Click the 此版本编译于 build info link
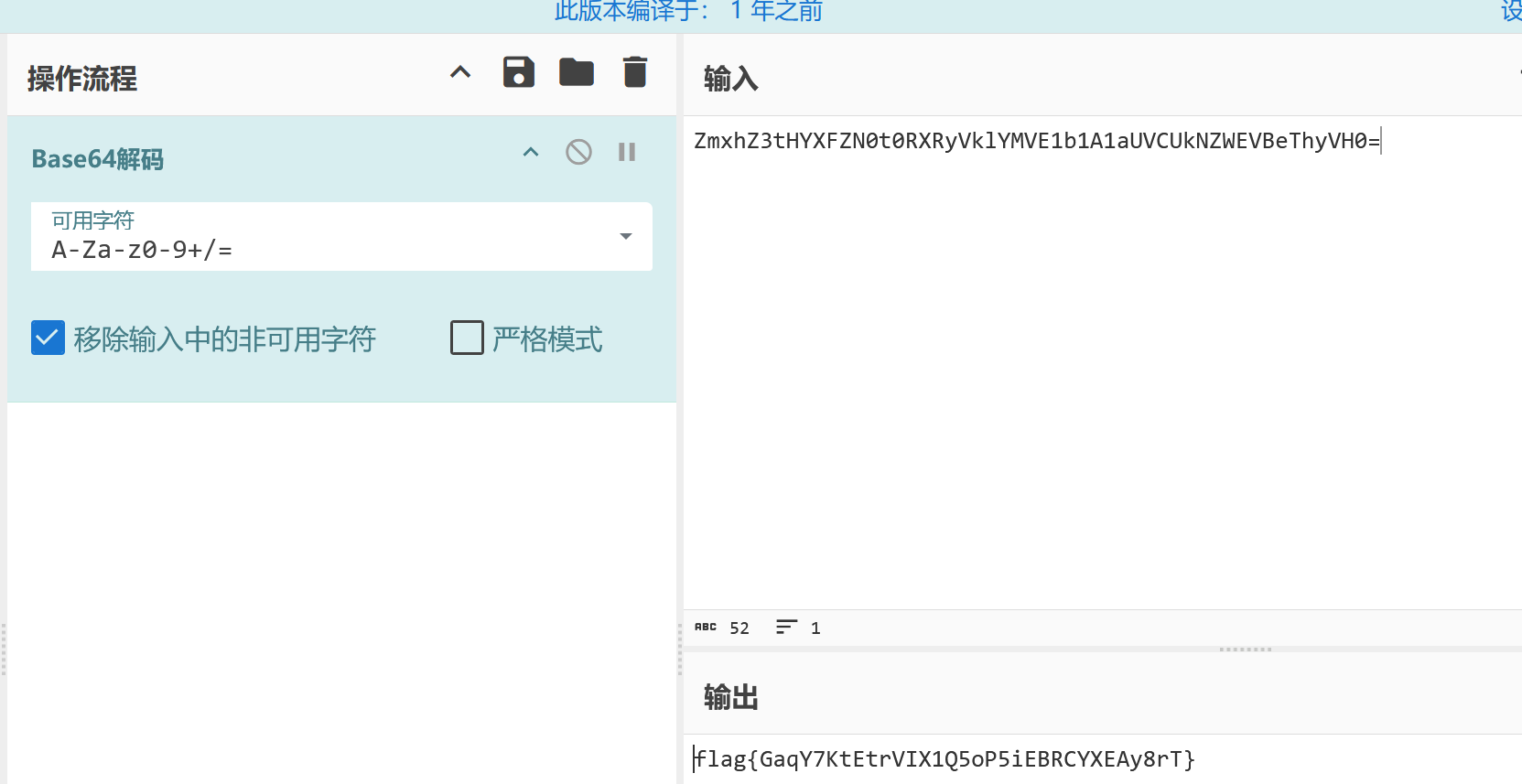The image size is (1522, 784). 688,11
